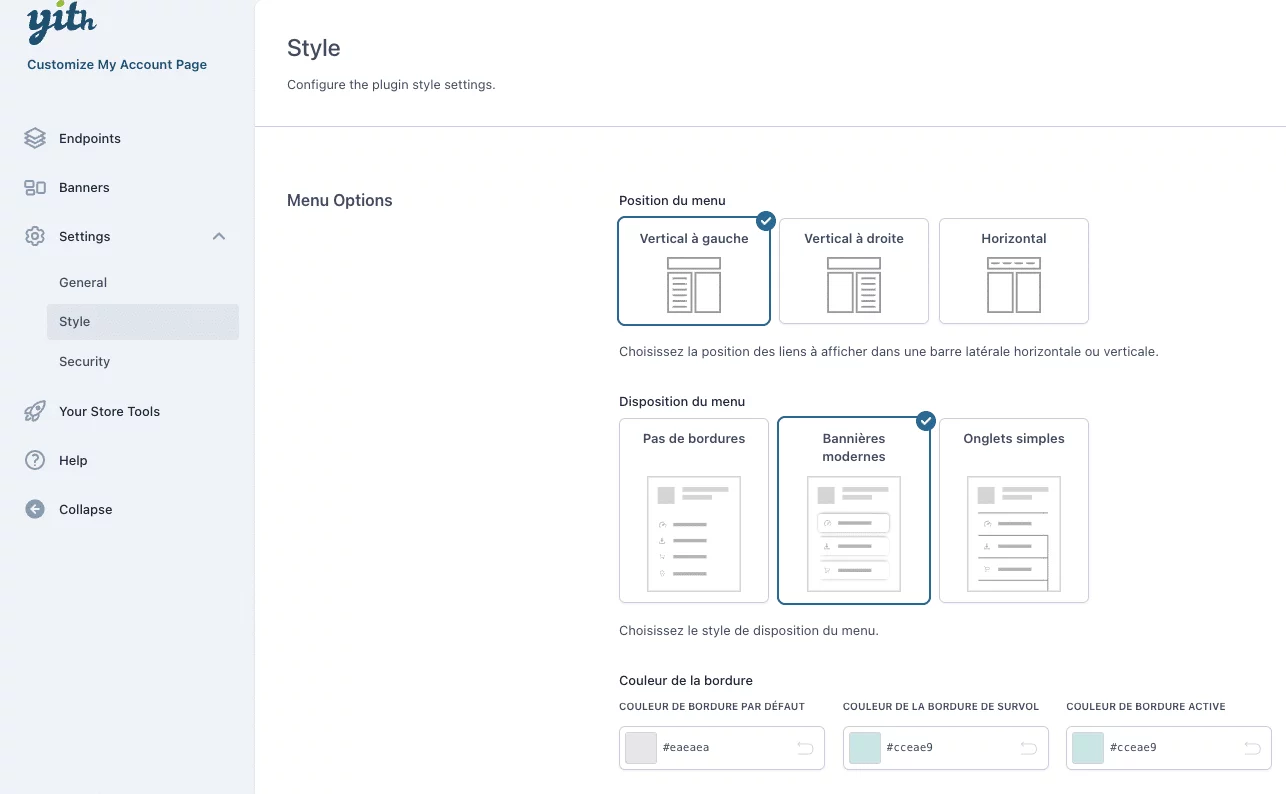Switch to the General settings page
This screenshot has width=1286, height=794.
click(x=83, y=282)
